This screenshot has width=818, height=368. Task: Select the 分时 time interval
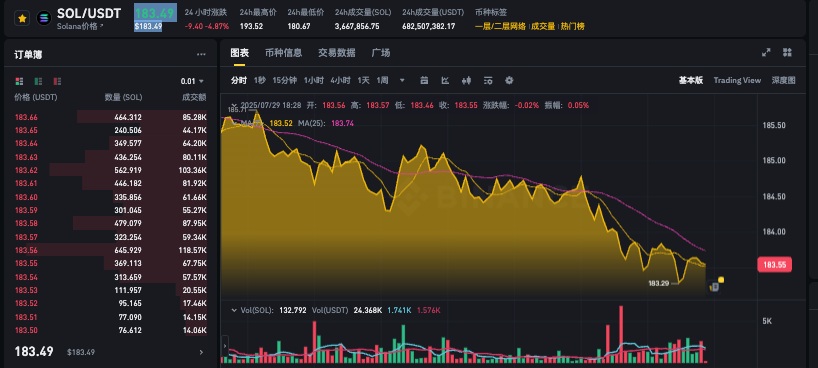click(238, 80)
